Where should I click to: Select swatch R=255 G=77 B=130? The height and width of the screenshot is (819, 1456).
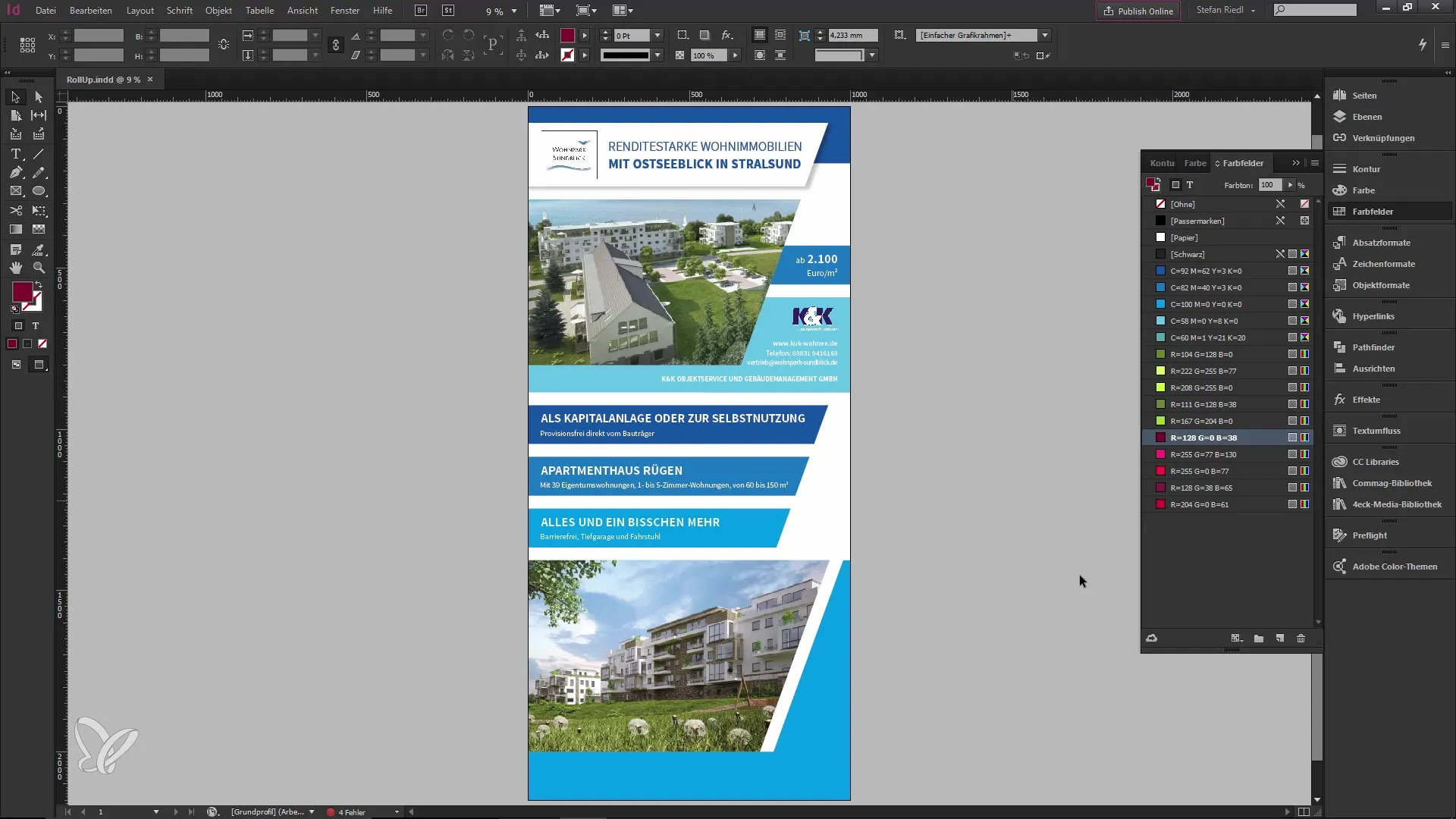pyautogui.click(x=1228, y=454)
